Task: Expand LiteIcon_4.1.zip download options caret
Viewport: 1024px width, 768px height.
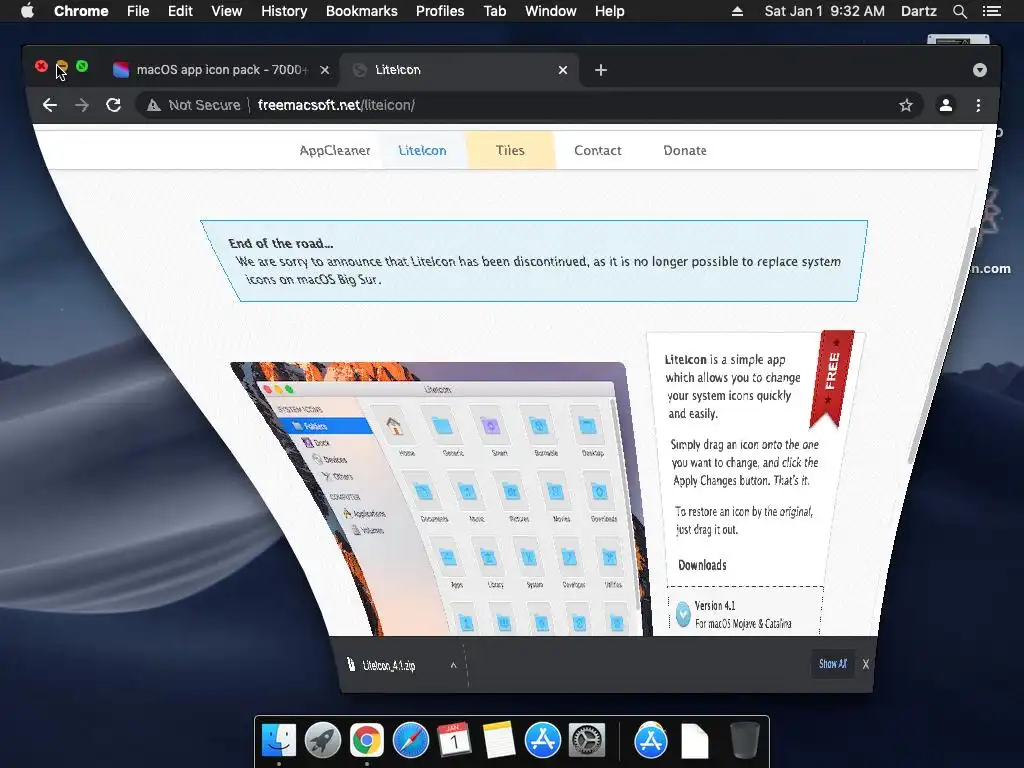Action: click(x=453, y=665)
